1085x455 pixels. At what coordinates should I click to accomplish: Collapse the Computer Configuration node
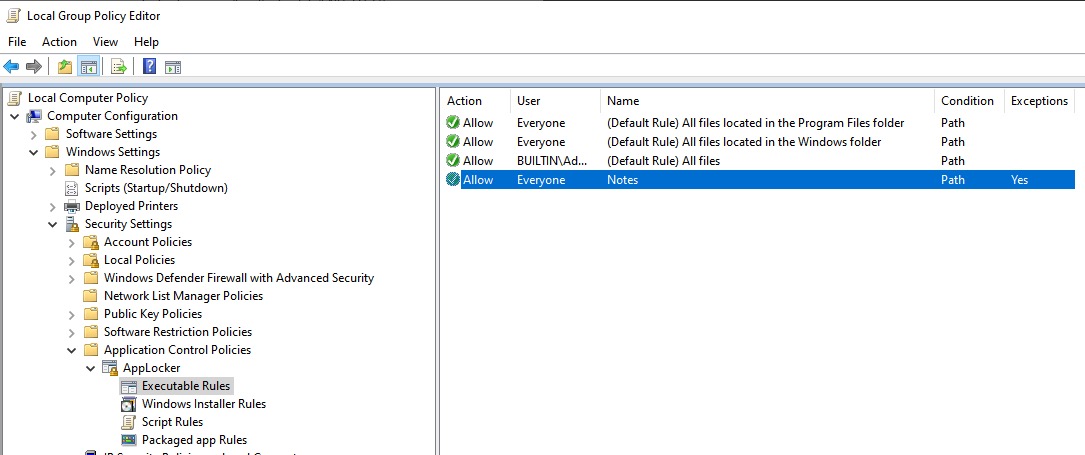[x=14, y=116]
